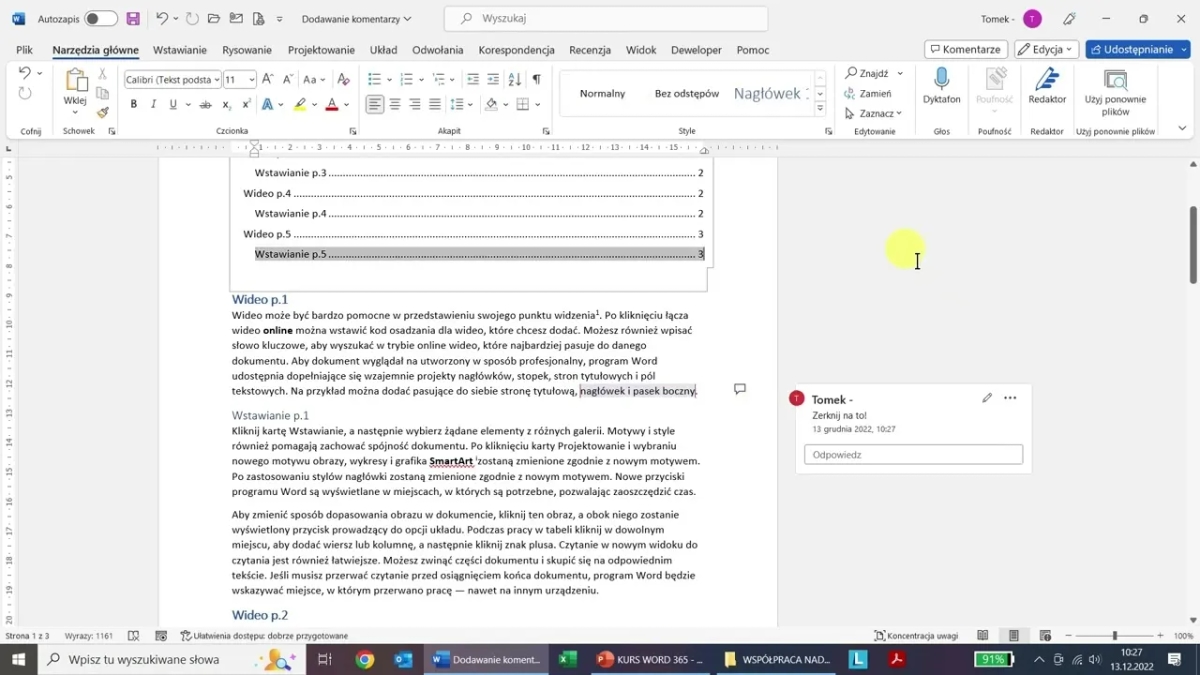Screen dimensions: 1200x675
Task: Toggle the Autozapis switch
Action: pyautogui.click(x=100, y=19)
